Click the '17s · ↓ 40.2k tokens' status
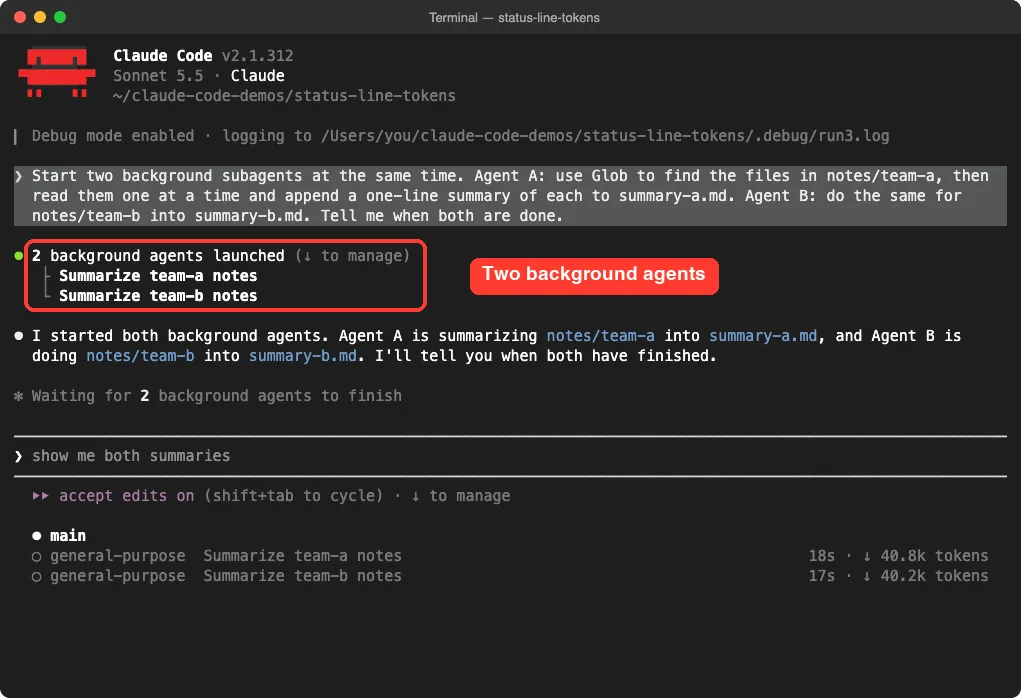1021x698 pixels. pyautogui.click(x=898, y=576)
